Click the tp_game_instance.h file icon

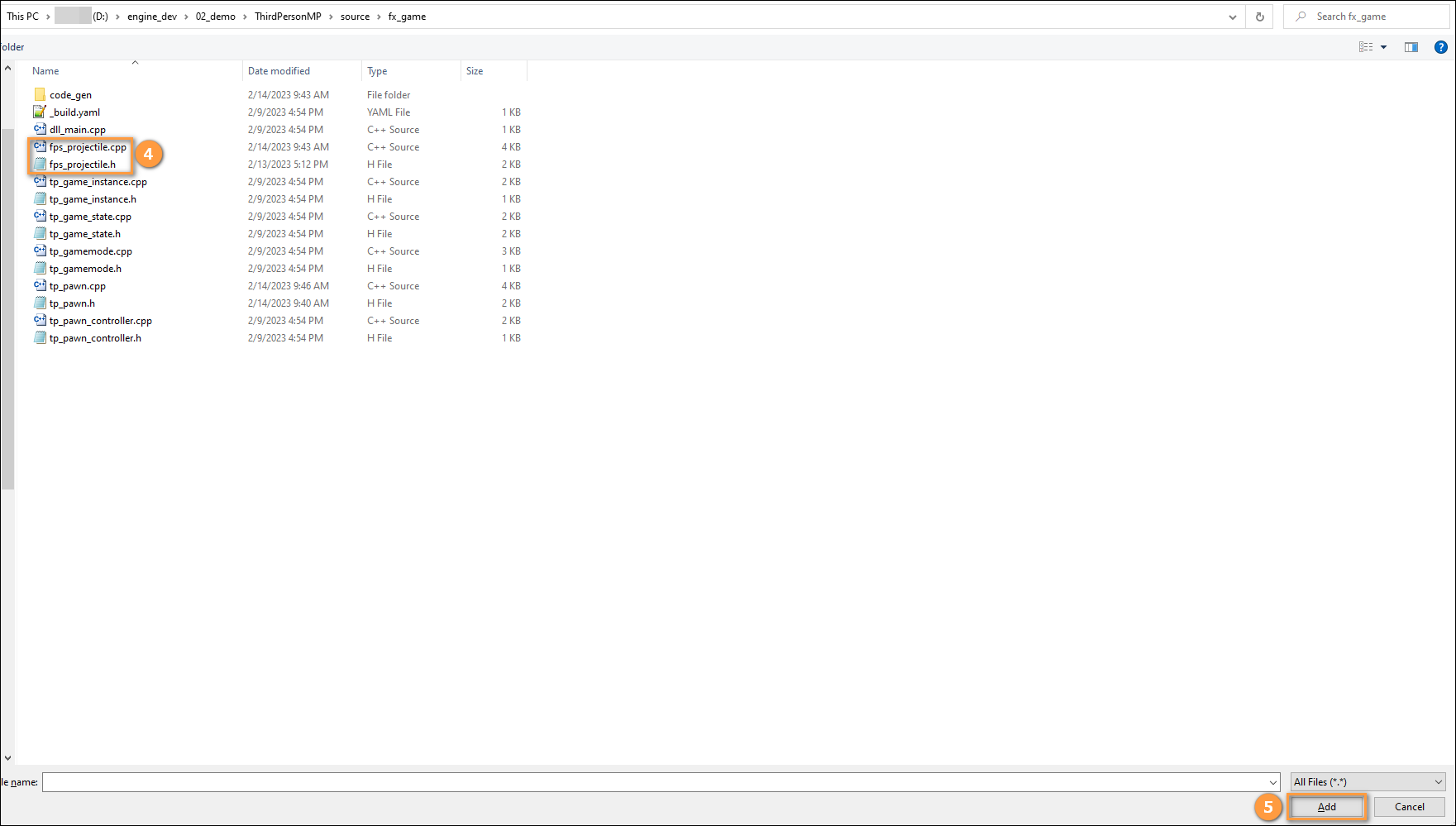coord(40,198)
